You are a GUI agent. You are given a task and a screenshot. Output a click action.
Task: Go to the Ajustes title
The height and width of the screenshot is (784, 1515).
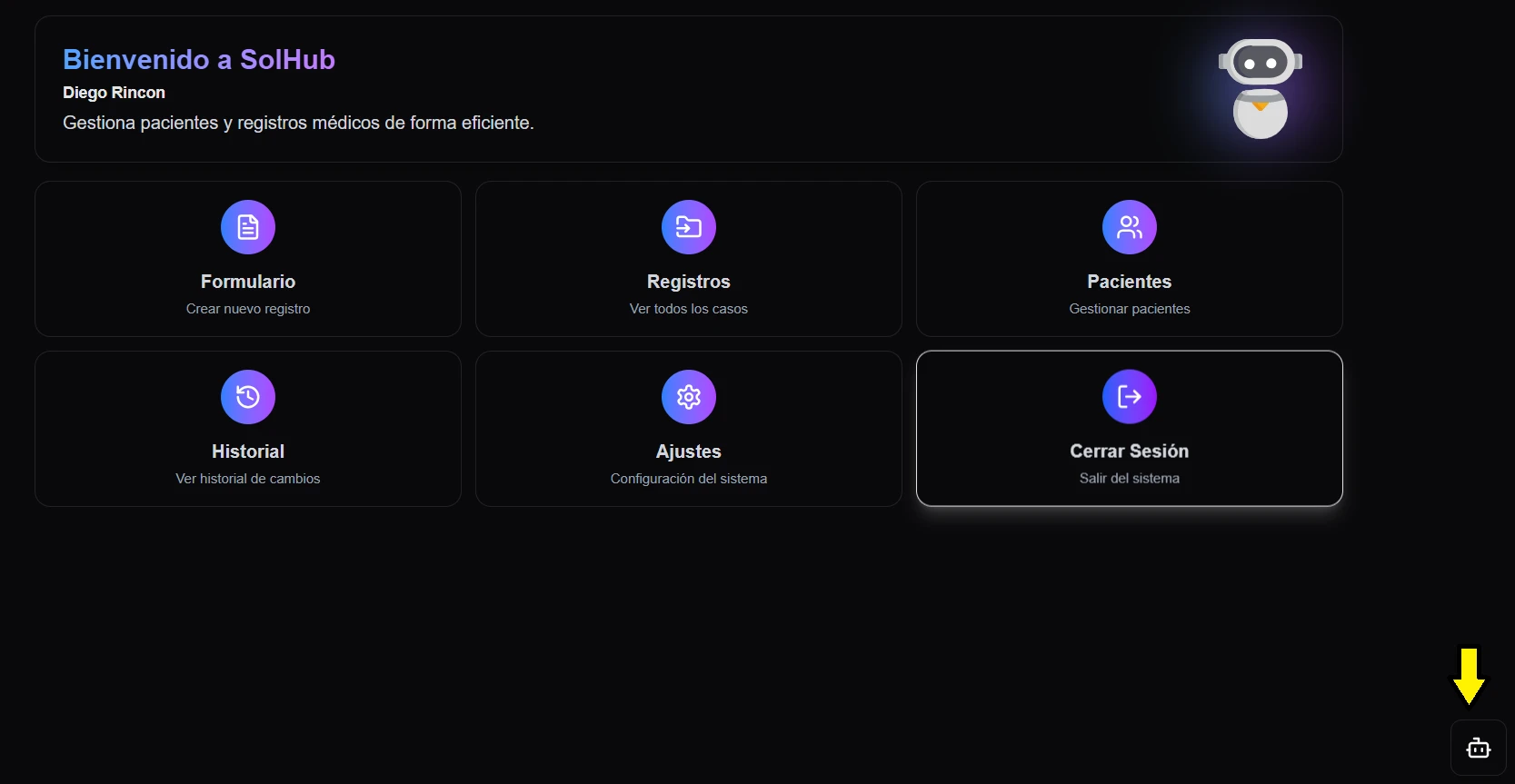pyautogui.click(x=689, y=452)
